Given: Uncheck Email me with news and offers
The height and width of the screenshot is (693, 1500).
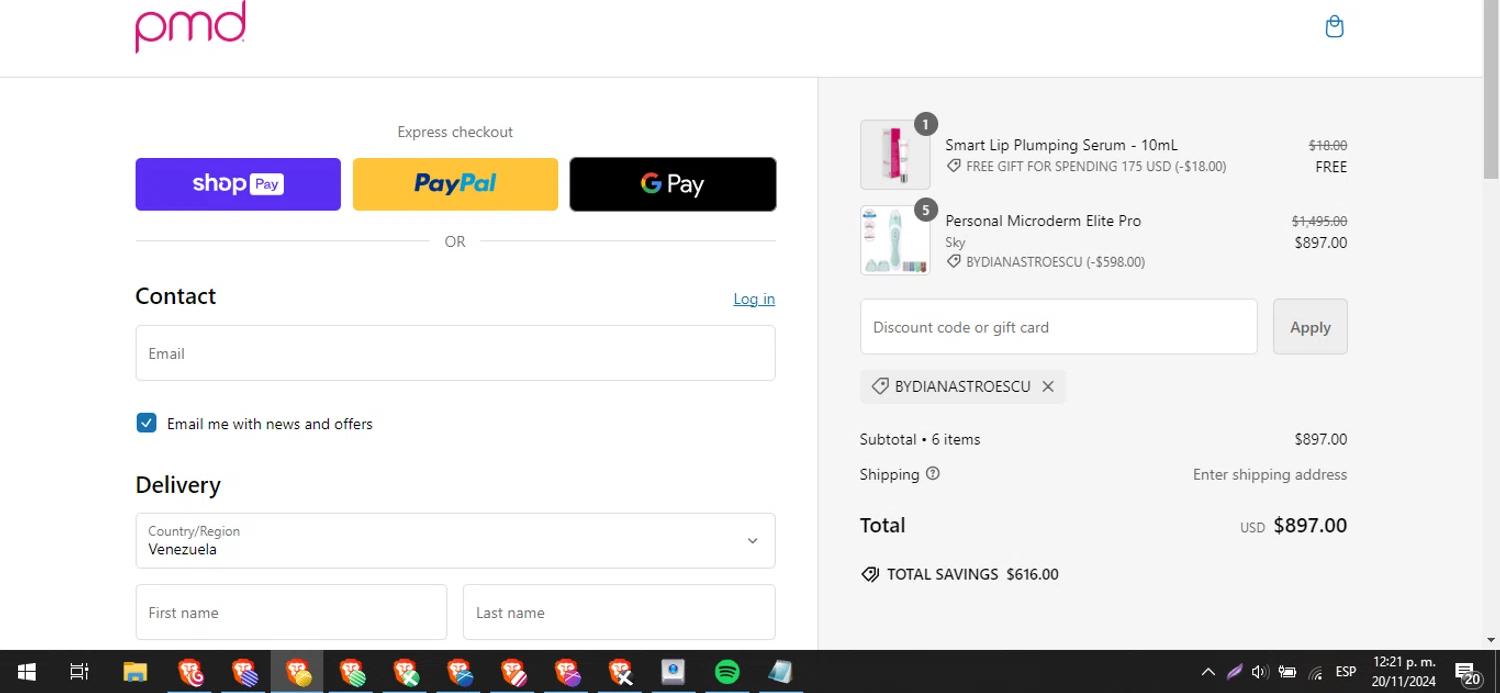Looking at the screenshot, I should (147, 423).
